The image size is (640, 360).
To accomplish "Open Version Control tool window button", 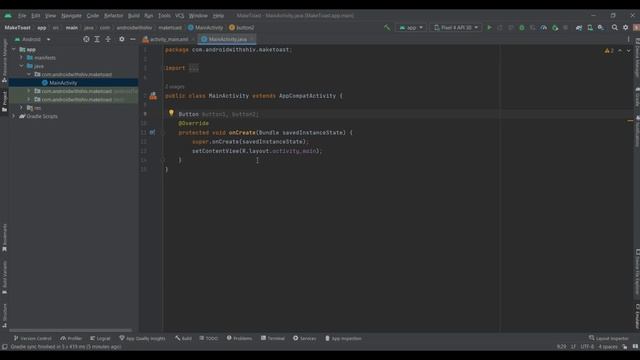I will coord(33,338).
